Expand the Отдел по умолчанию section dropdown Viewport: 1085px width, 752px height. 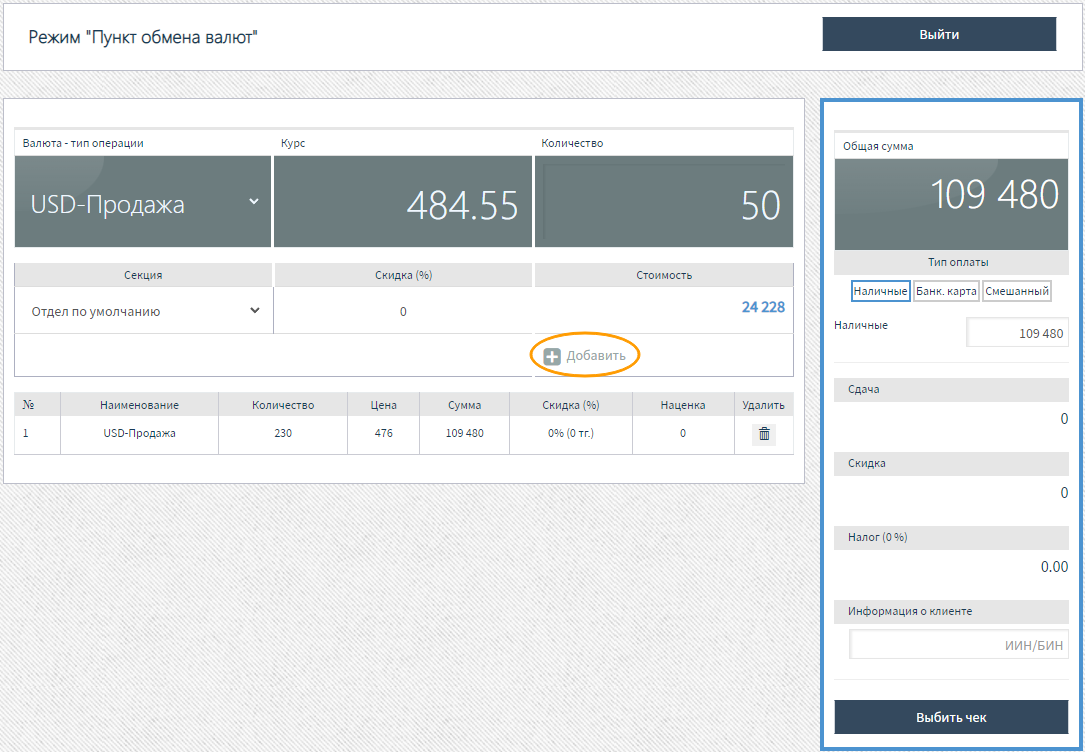click(x=144, y=311)
